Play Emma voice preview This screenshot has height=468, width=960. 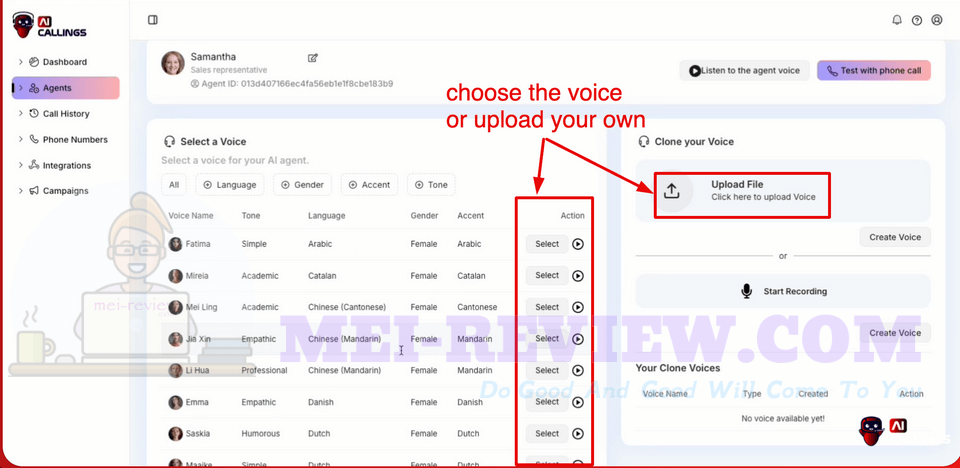578,402
